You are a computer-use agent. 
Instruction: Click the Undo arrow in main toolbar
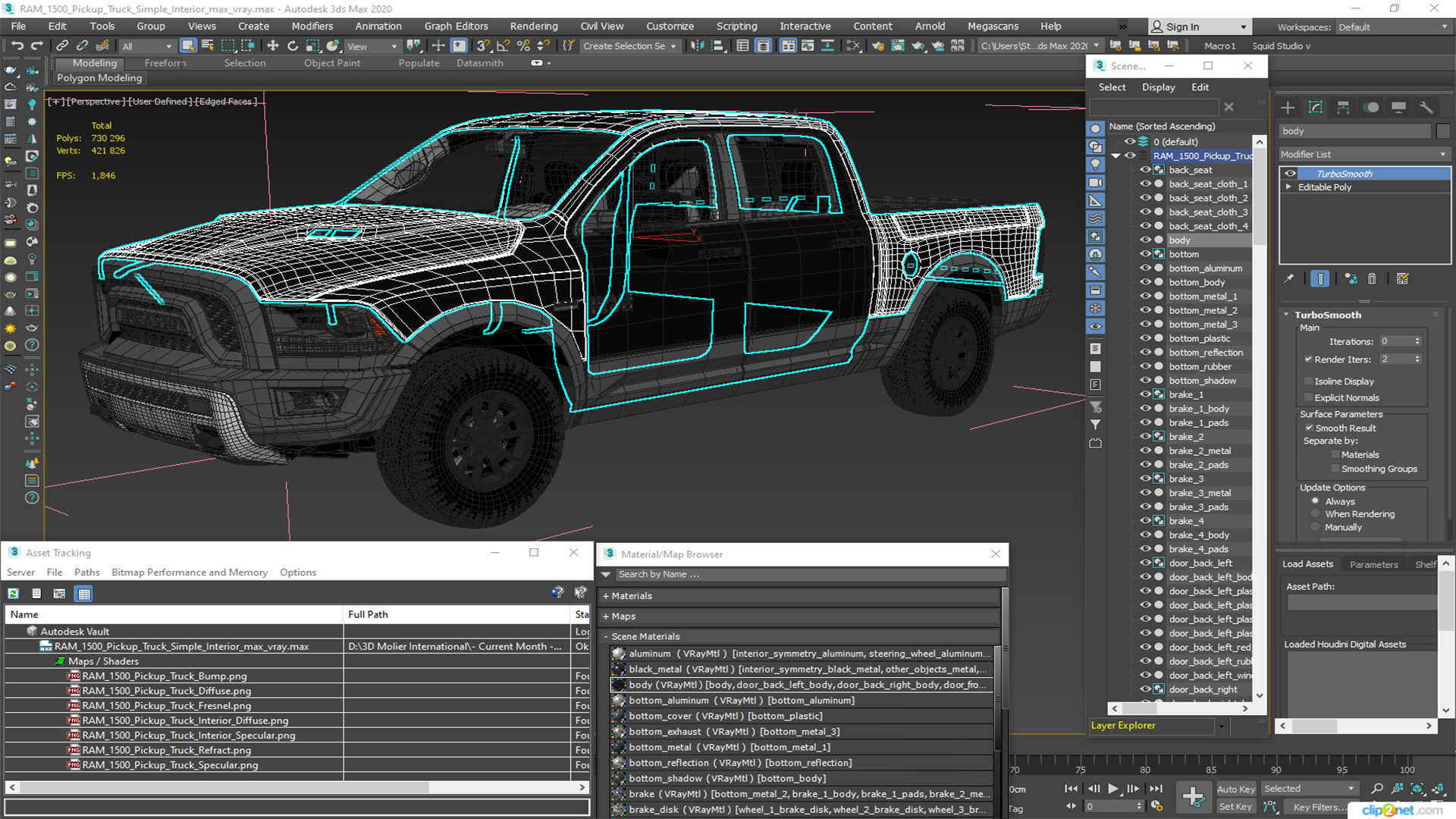click(17, 45)
